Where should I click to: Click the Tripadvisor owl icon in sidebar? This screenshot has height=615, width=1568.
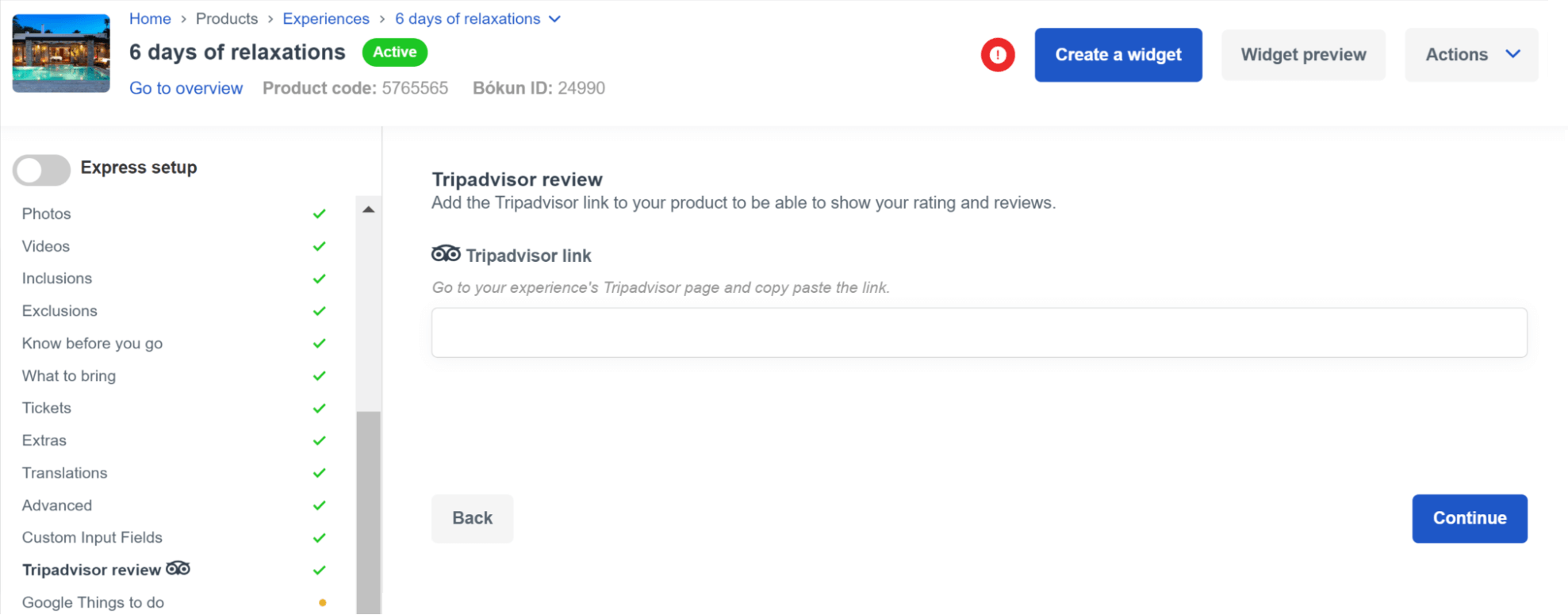coord(178,568)
